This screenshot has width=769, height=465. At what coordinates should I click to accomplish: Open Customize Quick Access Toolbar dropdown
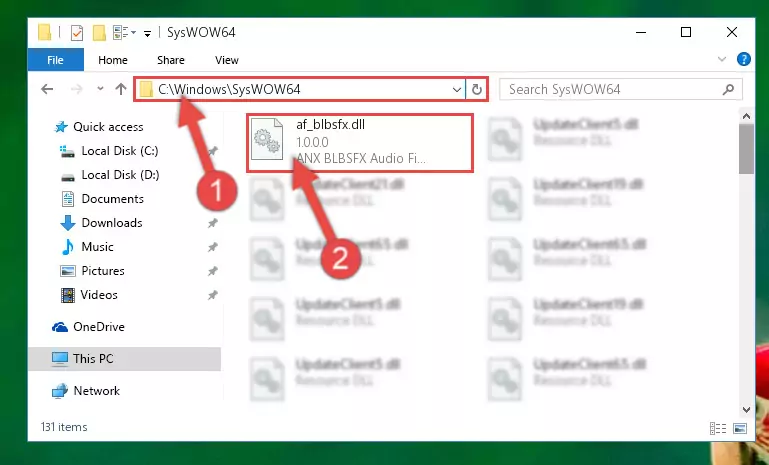147,33
